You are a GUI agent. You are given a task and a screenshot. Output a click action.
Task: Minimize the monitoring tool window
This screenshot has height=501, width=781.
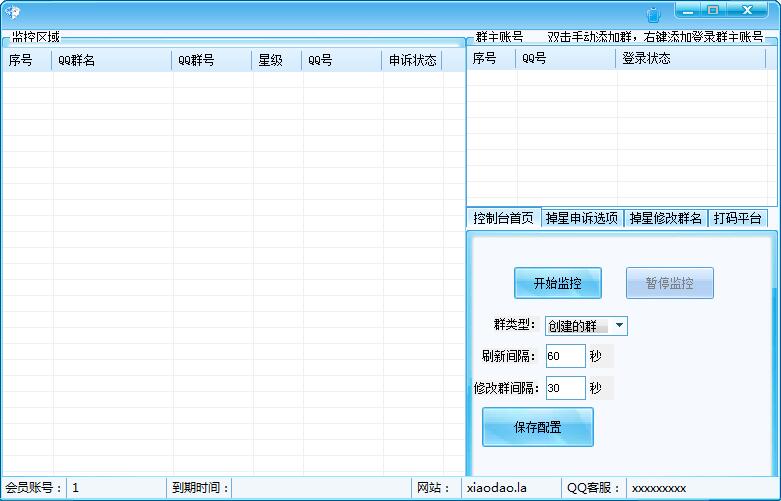[688, 10]
